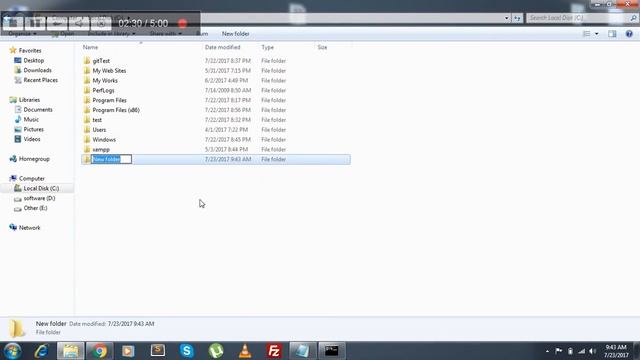Open the Pictures library
Viewport: 640px width, 360px height.
[33, 129]
